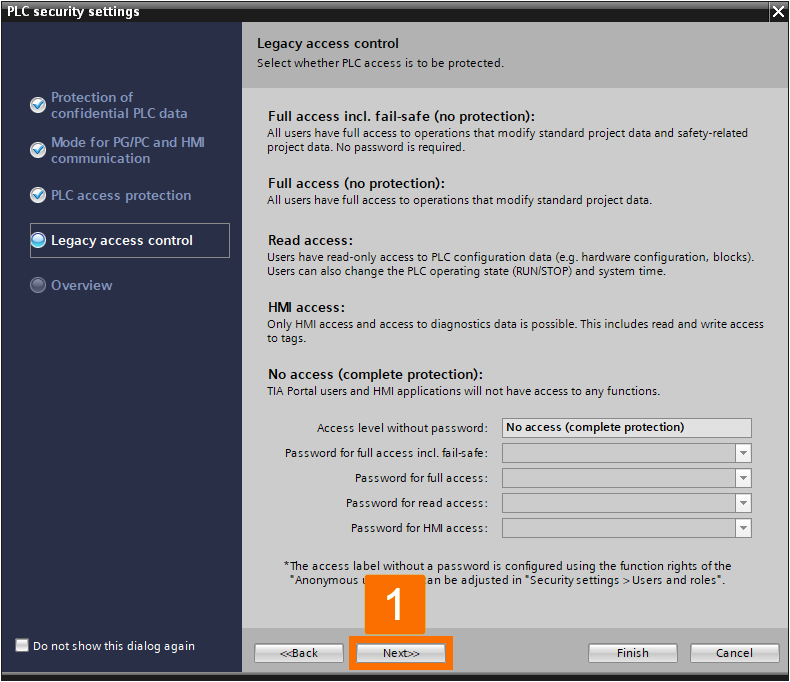Click 'Select whether PLC access is to be protected.' text
This screenshot has width=790, height=682.
380,63
